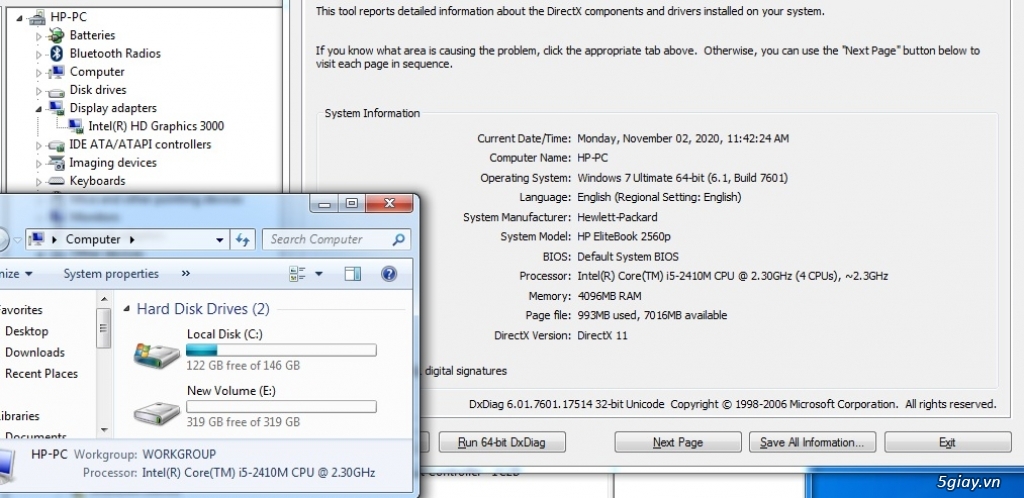Open the address bar history dropdown

coord(220,240)
